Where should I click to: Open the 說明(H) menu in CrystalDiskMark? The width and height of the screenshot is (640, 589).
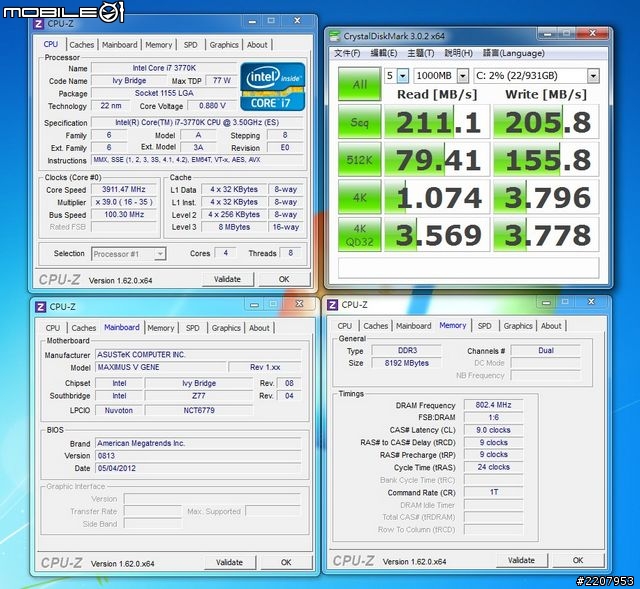pyautogui.click(x=458, y=53)
